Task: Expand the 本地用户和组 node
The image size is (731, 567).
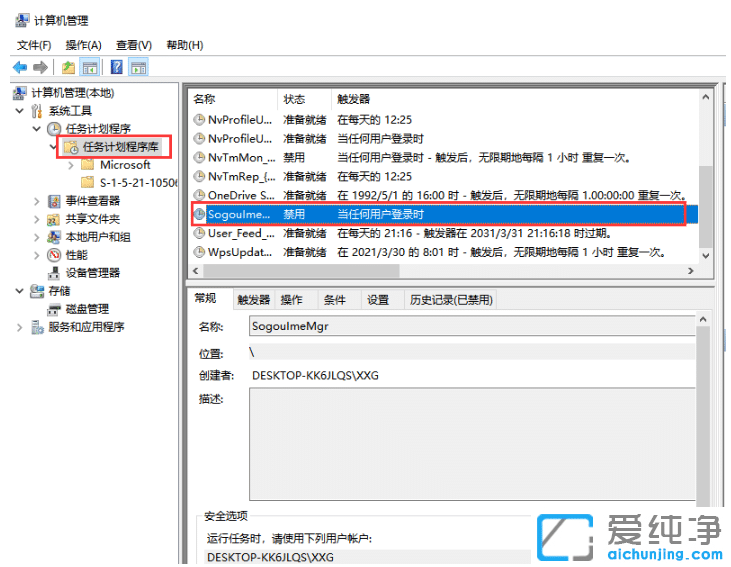Action: point(37,237)
